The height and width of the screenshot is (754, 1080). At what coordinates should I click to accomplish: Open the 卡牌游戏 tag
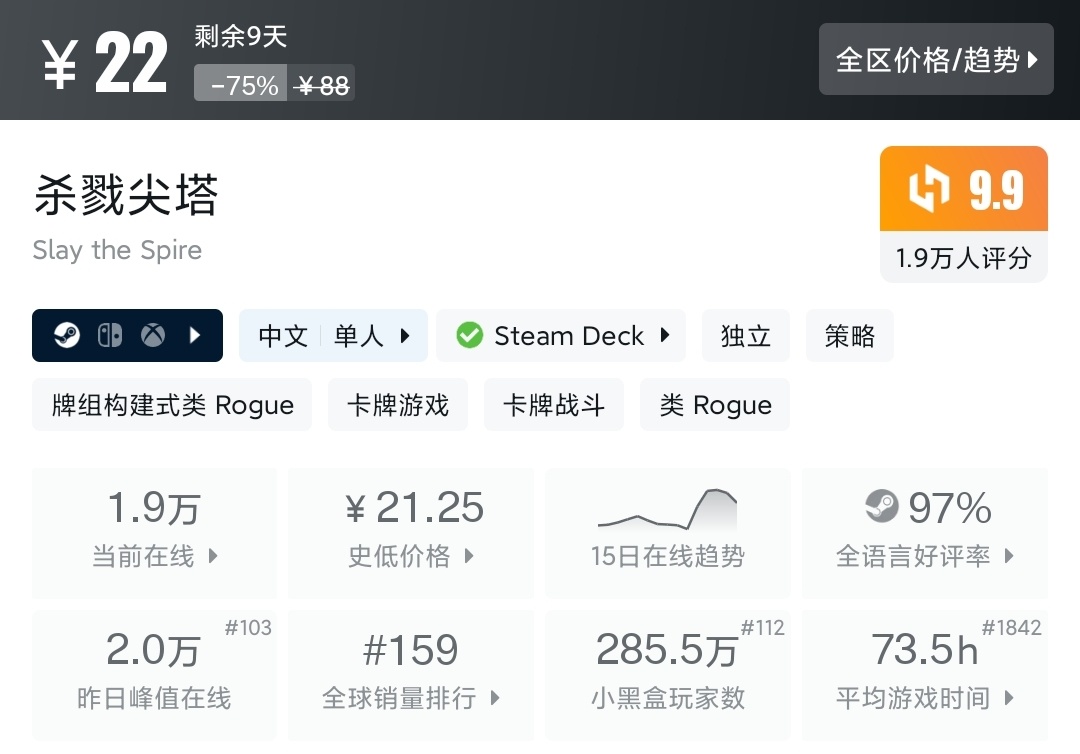[x=398, y=405]
